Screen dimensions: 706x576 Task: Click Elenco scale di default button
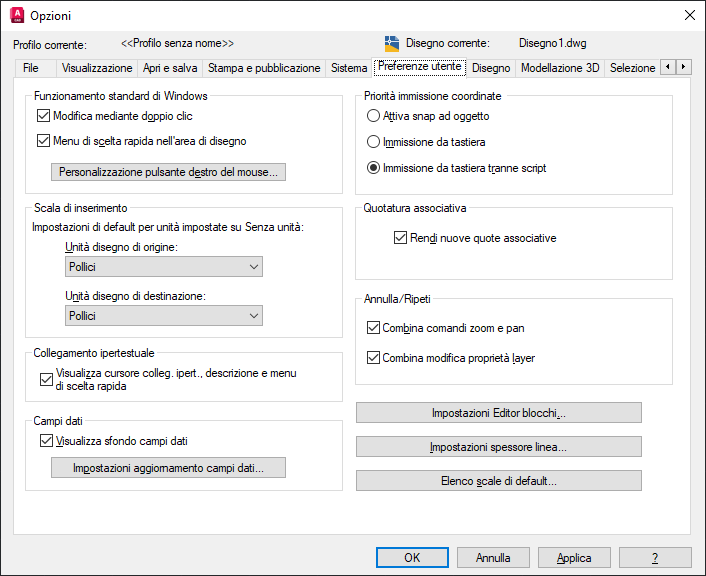pos(498,481)
